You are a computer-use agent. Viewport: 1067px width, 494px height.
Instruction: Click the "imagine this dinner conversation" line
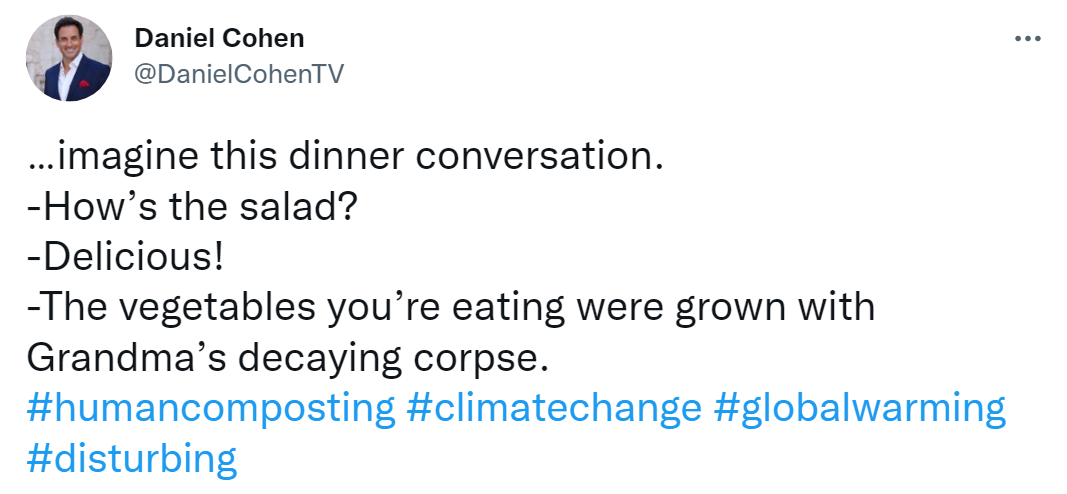(x=345, y=157)
